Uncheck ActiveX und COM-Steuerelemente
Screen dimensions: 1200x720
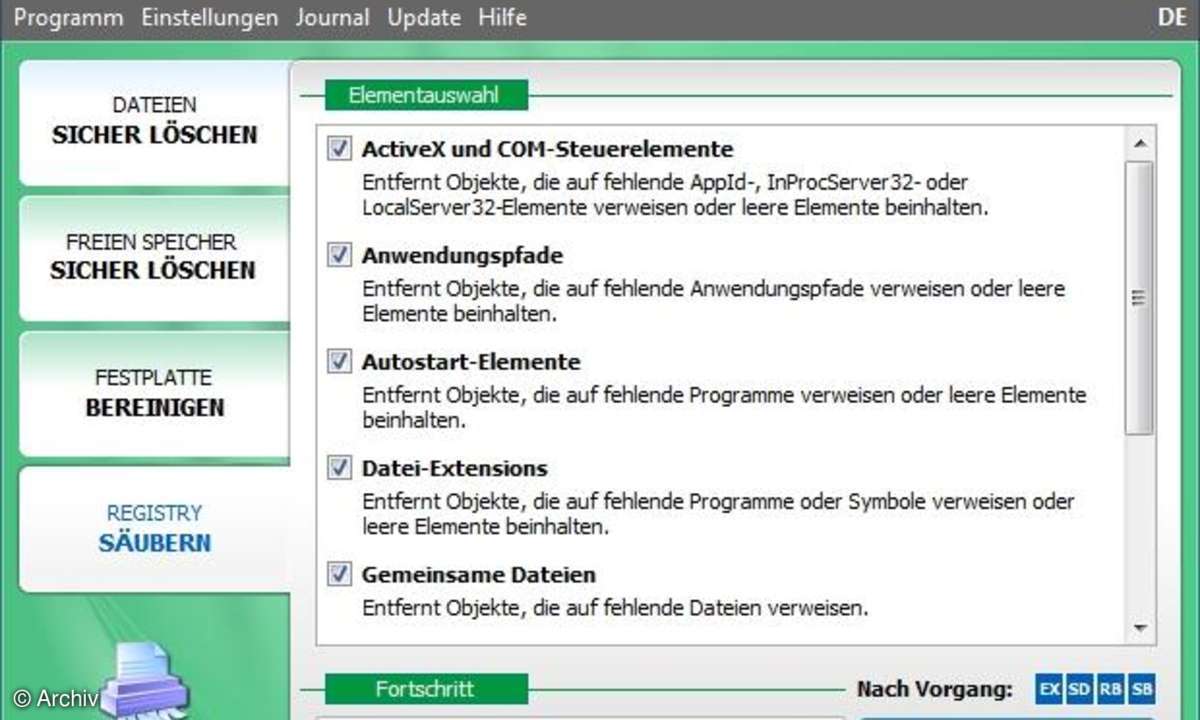(x=340, y=149)
